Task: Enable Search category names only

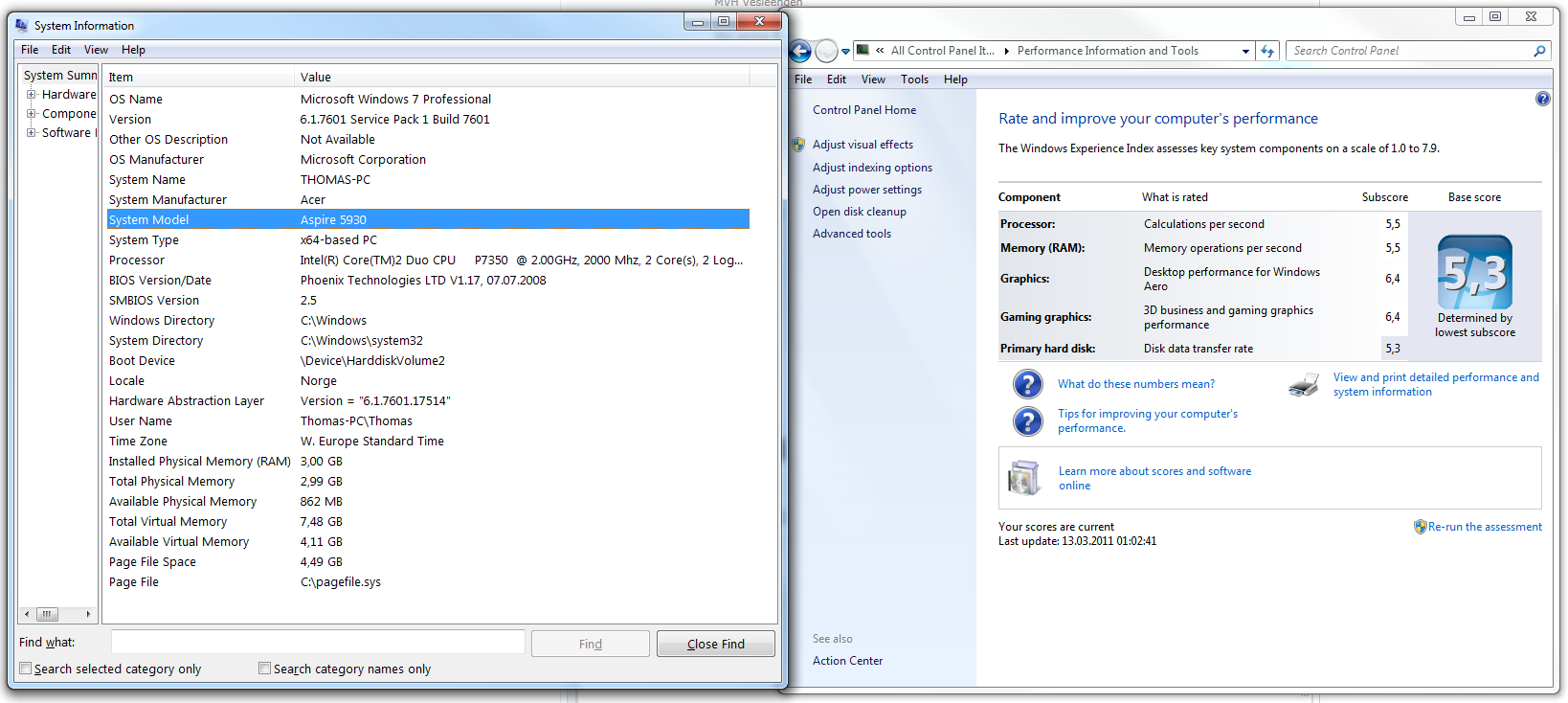Action: pos(264,669)
